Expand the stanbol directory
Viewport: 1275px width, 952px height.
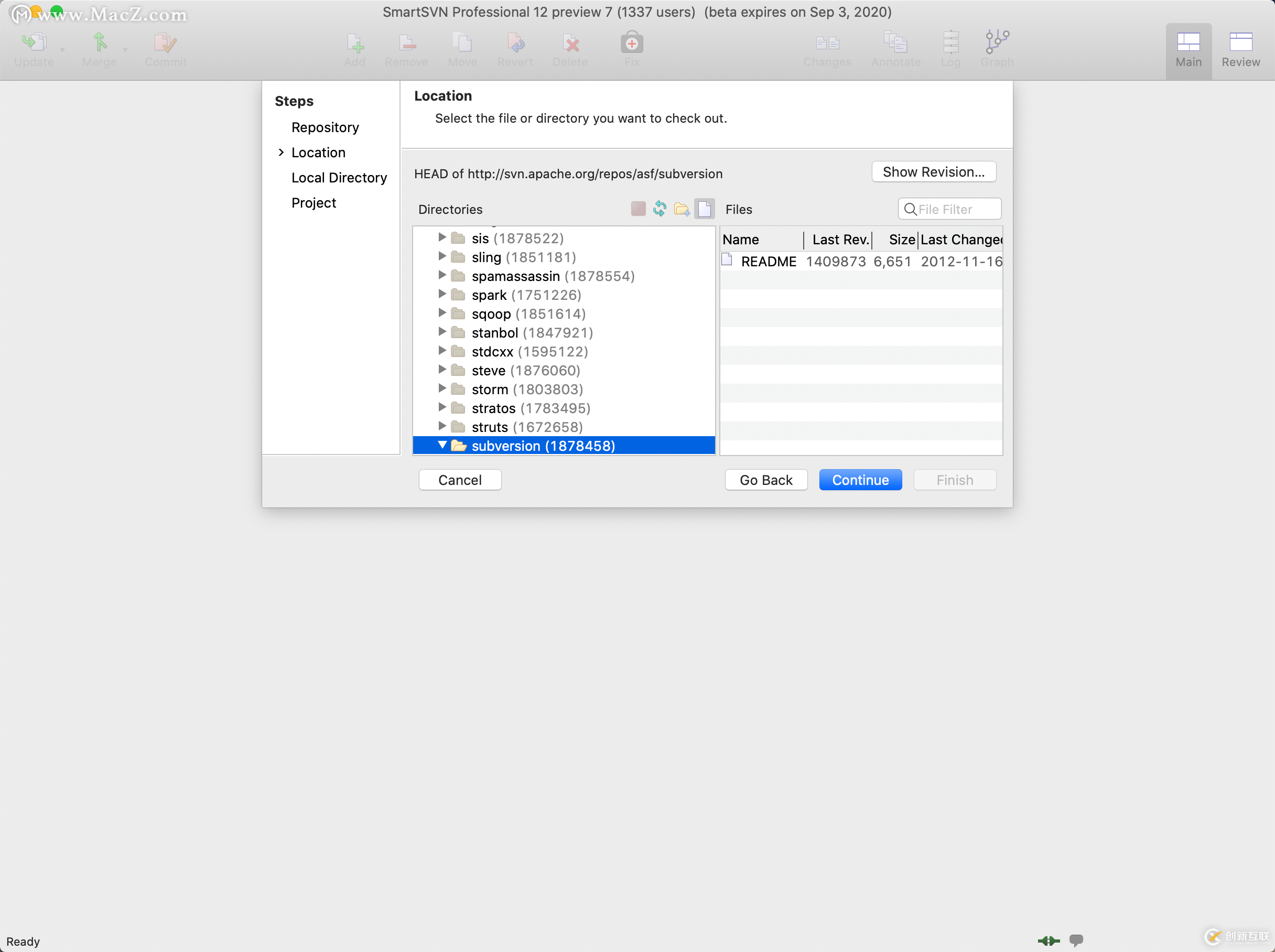coord(442,332)
